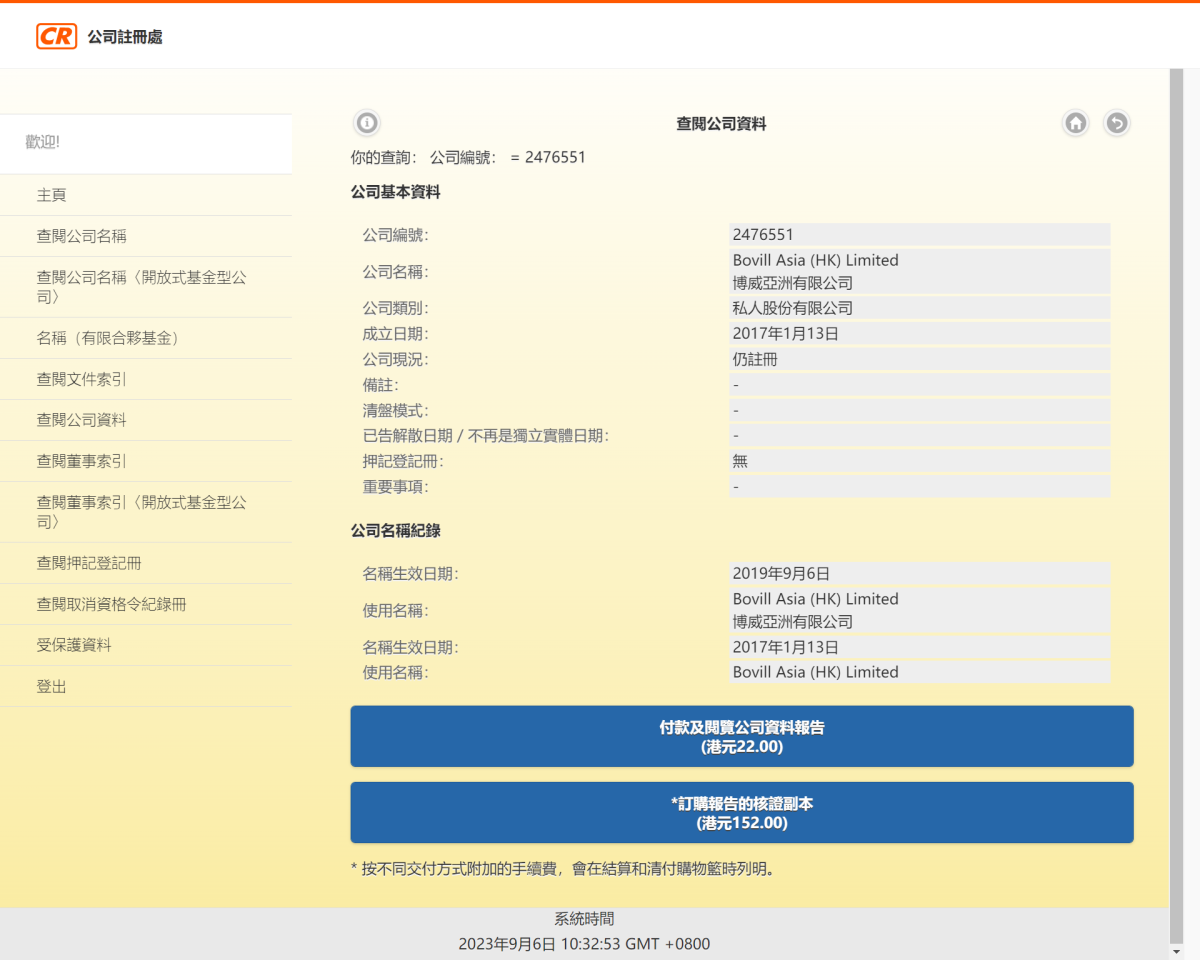Click the CR Companies Registry logo

point(57,35)
